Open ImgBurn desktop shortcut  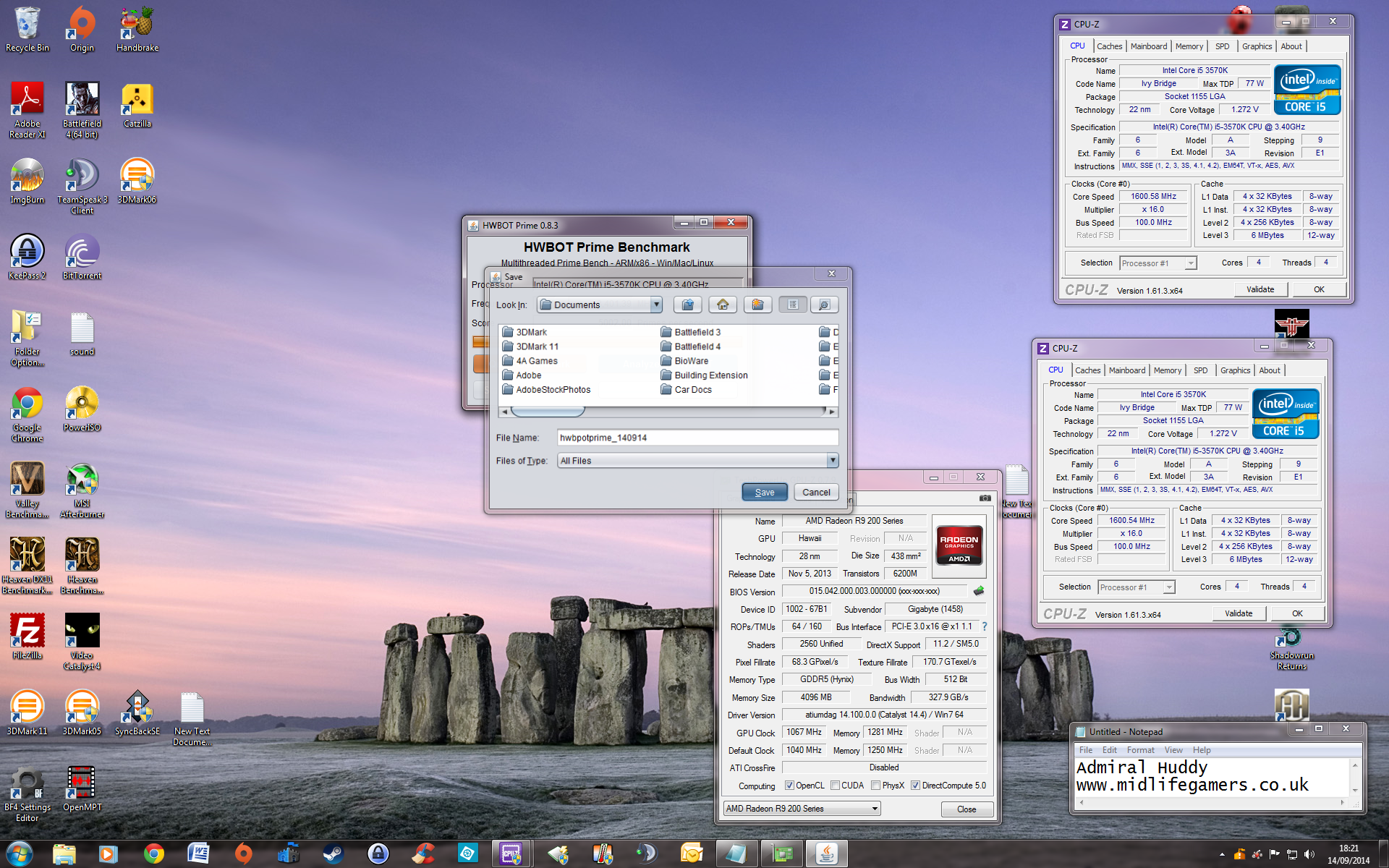tap(27, 182)
